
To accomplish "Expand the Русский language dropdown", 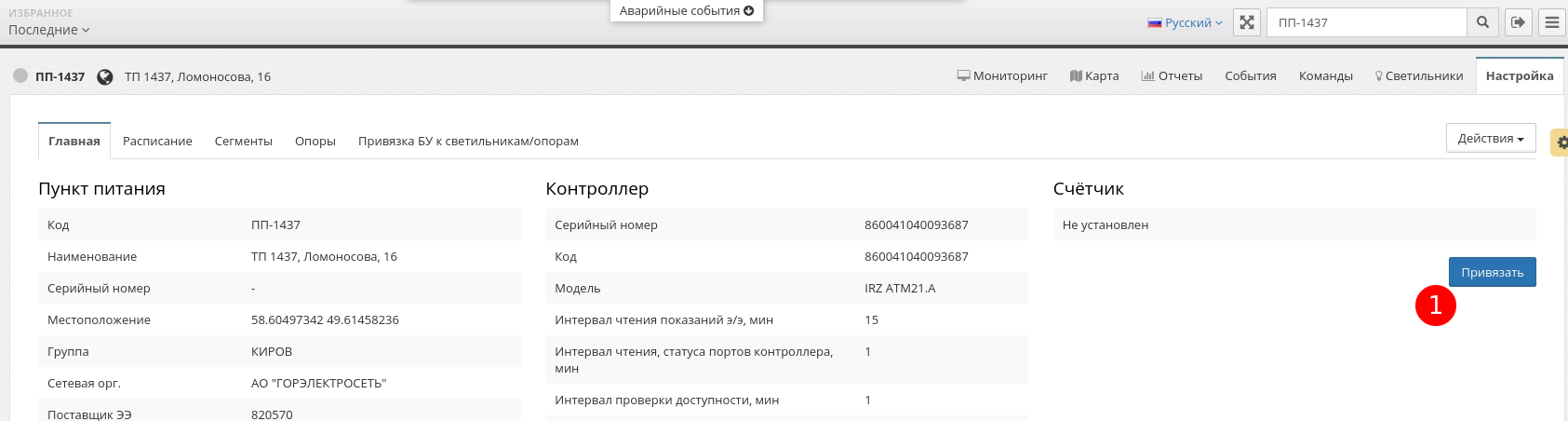I will 1186,23.
